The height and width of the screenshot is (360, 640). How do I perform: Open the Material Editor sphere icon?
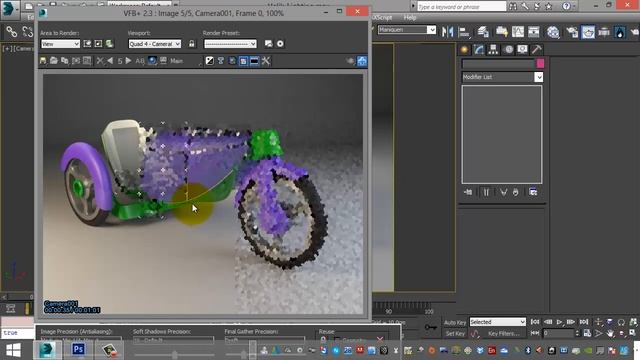(553, 32)
